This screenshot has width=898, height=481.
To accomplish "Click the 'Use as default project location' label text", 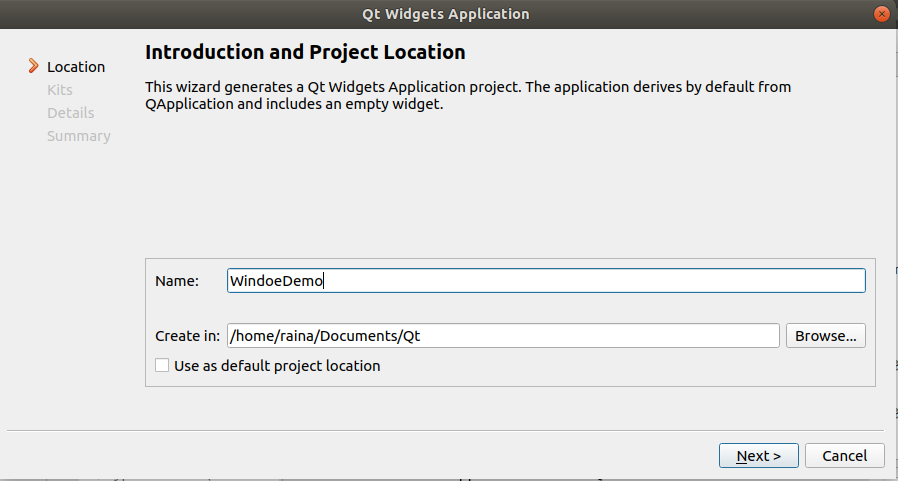I will tap(277, 366).
